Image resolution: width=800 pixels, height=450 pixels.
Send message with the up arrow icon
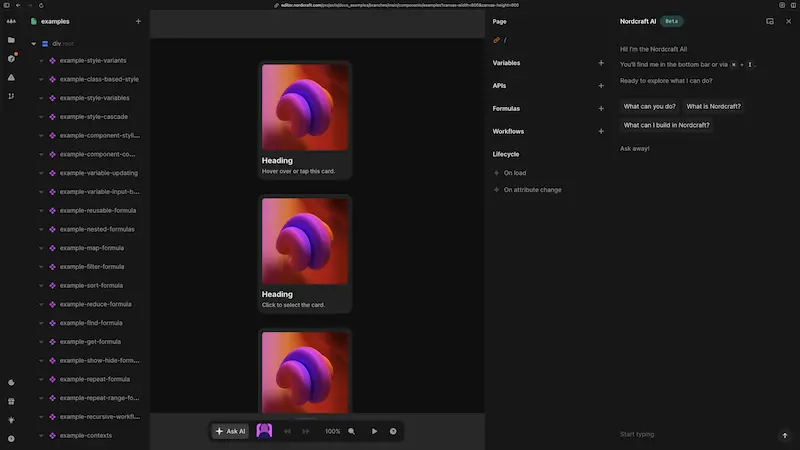[x=785, y=435]
